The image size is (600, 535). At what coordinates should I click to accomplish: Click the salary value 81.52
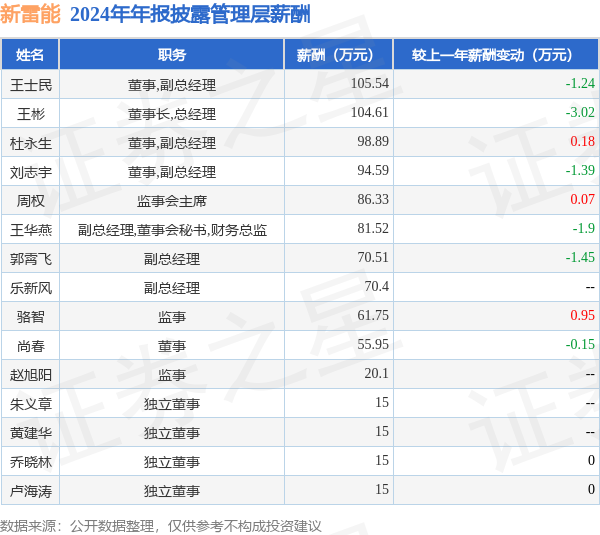[x=373, y=228]
